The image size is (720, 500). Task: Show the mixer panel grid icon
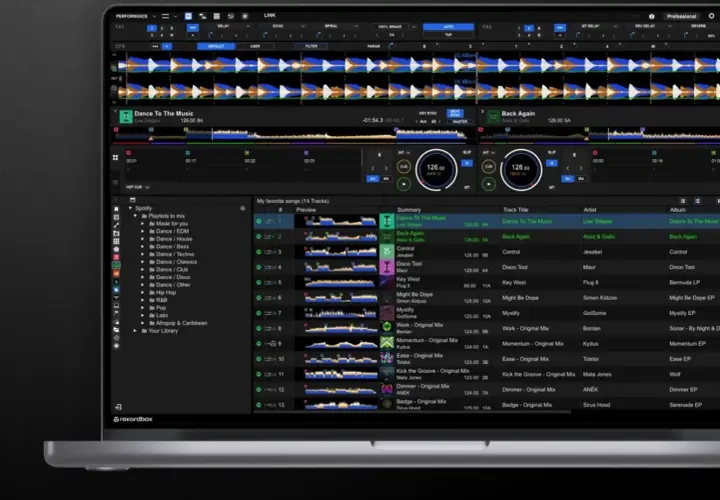click(217, 16)
